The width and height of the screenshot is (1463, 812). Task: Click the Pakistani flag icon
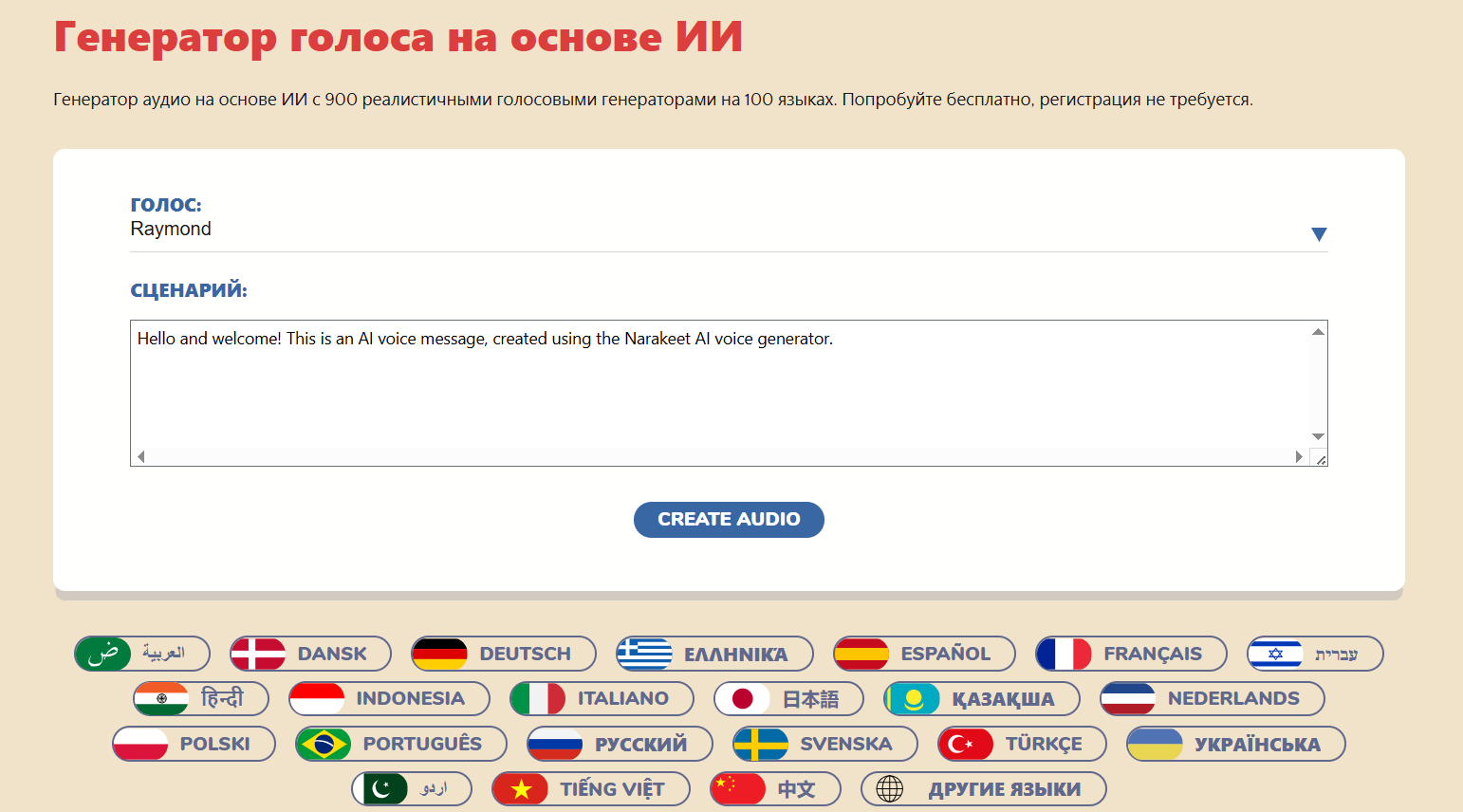pos(380,789)
